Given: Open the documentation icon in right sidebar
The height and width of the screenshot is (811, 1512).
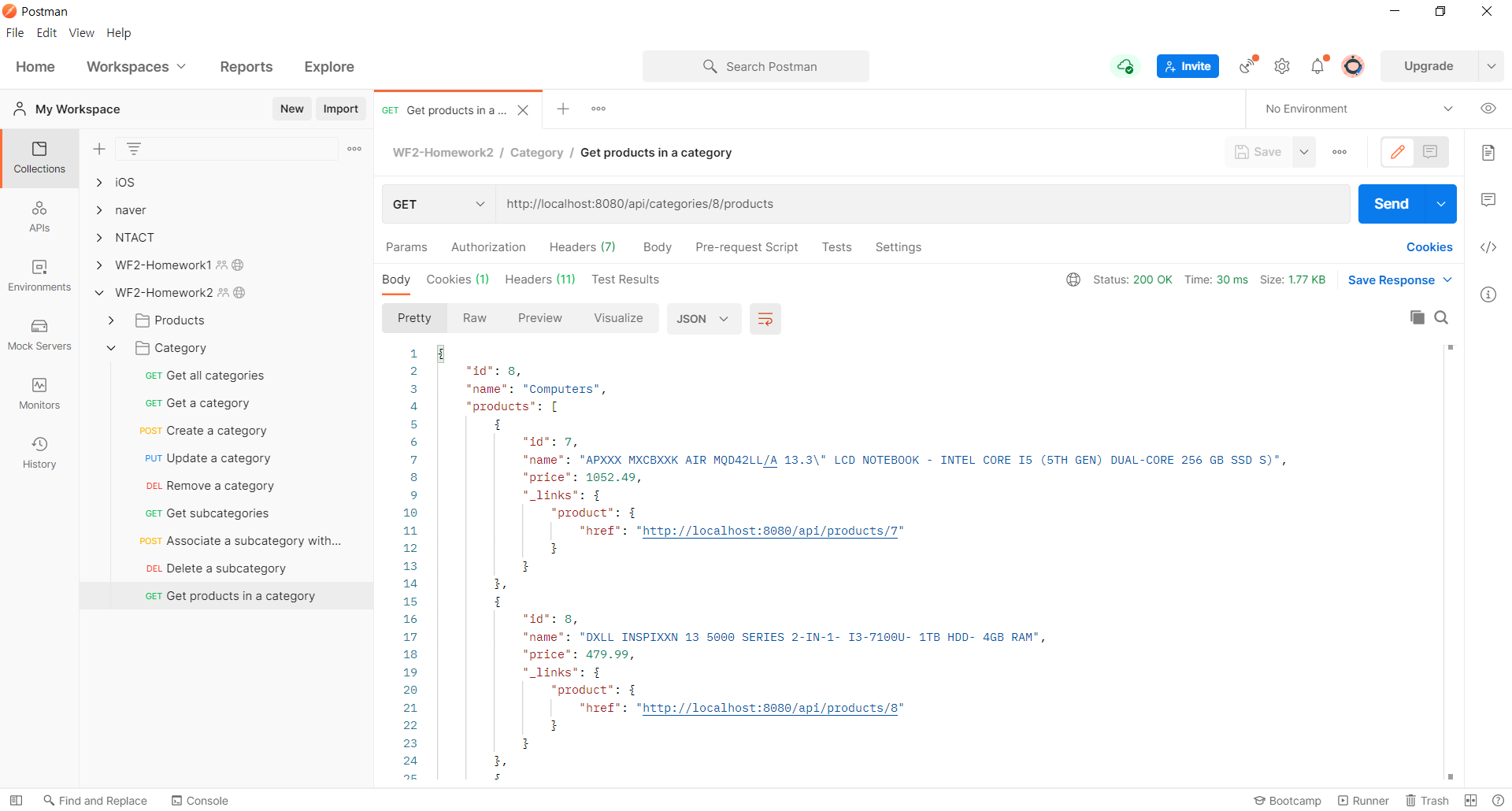Looking at the screenshot, I should (1488, 153).
